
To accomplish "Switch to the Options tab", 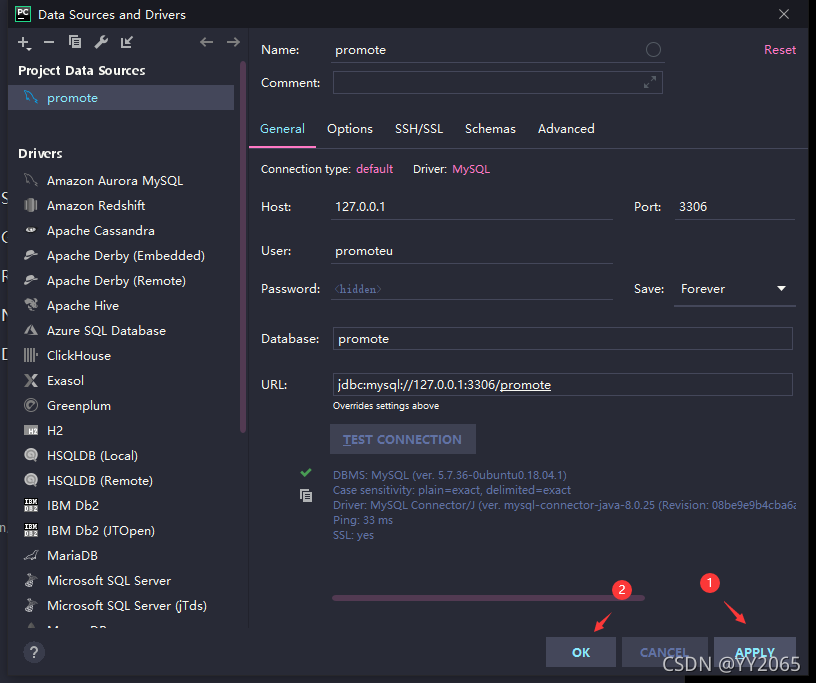I will [x=350, y=129].
